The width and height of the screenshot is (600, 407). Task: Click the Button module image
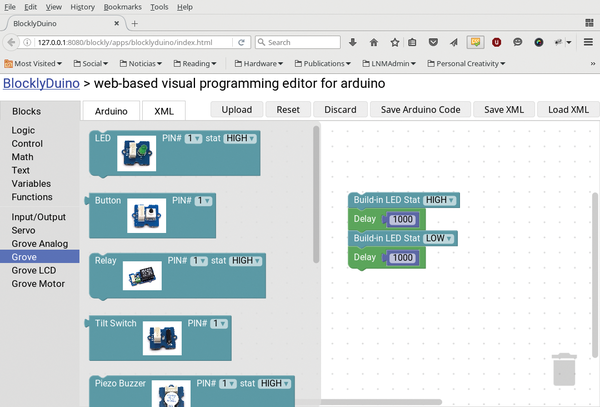point(147,215)
